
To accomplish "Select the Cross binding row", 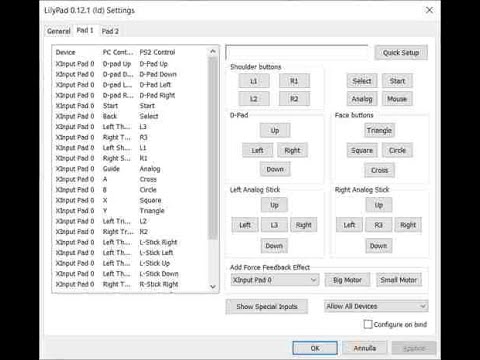I will (x=130, y=179).
